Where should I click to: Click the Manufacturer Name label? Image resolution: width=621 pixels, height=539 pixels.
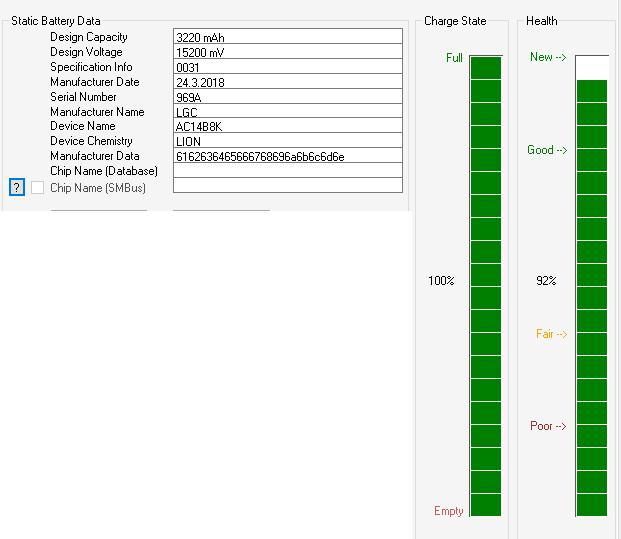[x=97, y=112]
